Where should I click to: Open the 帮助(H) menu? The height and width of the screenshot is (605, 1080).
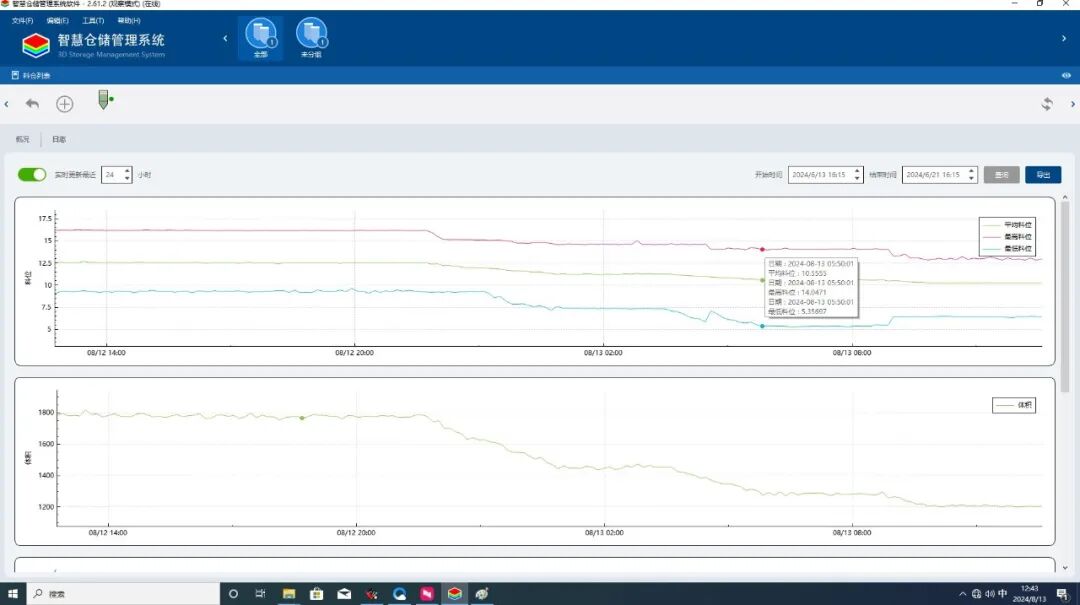pyautogui.click(x=129, y=21)
